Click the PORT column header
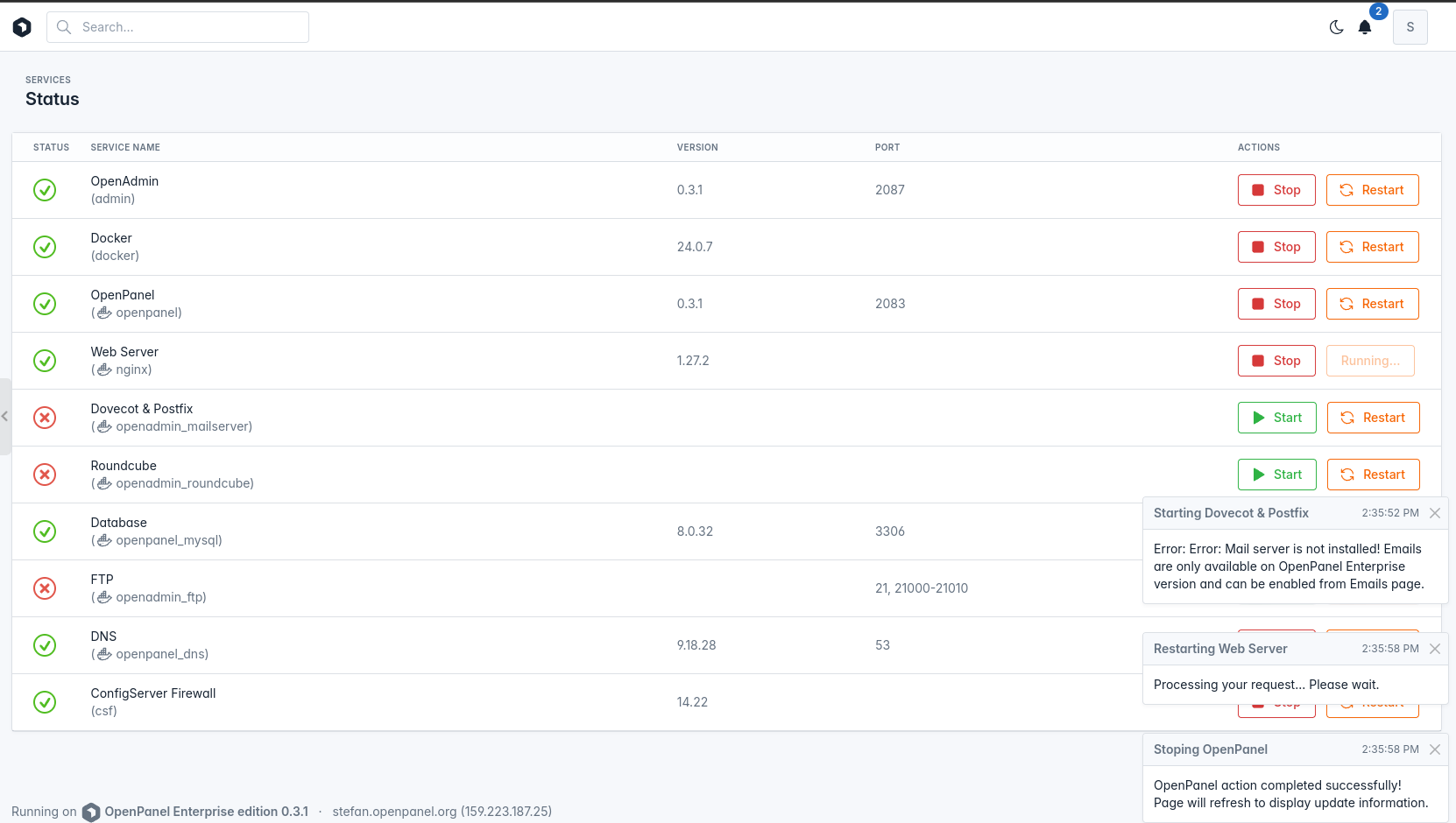The image size is (1456, 823). [887, 147]
